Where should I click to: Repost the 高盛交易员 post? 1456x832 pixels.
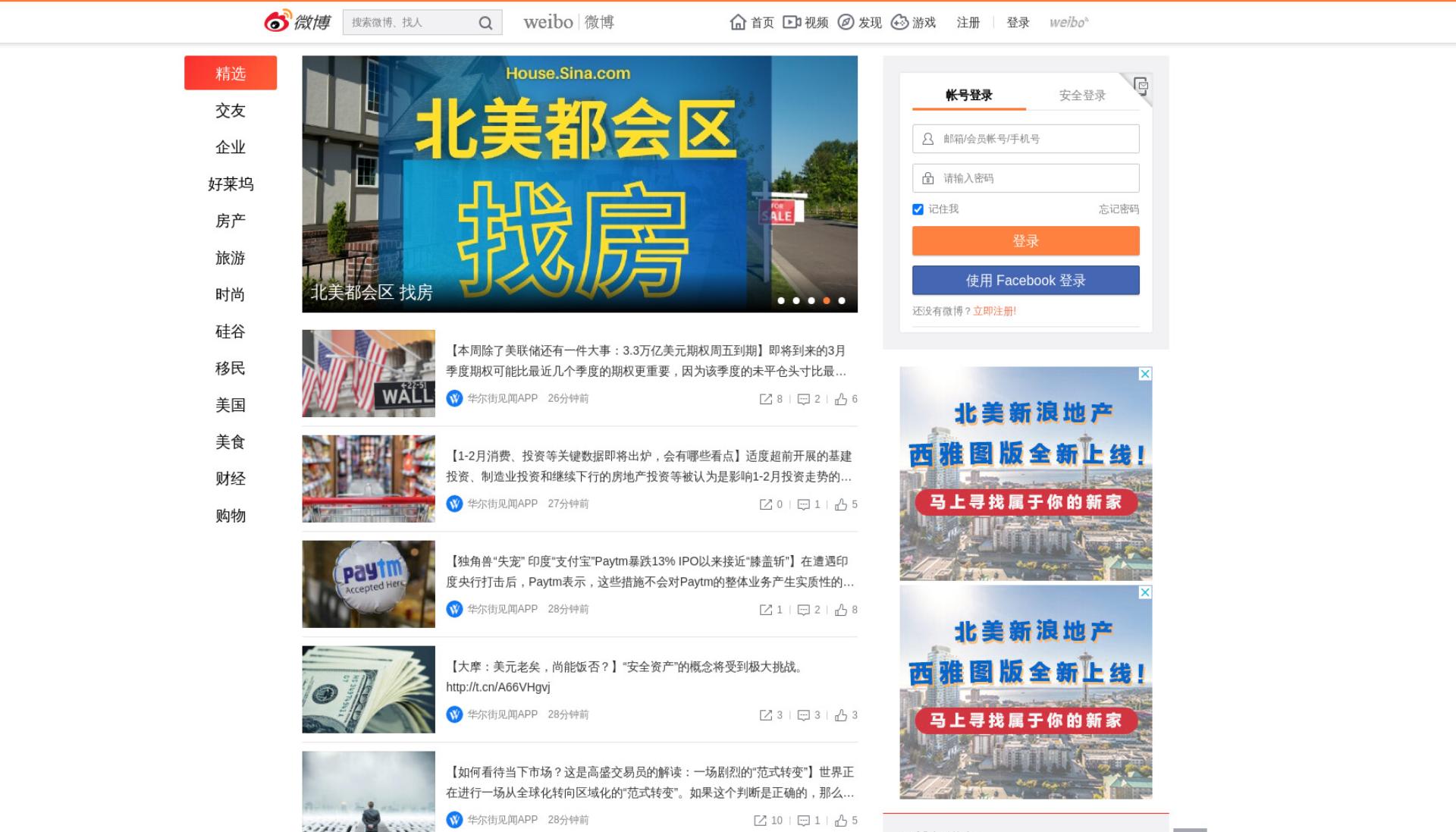pyautogui.click(x=768, y=821)
